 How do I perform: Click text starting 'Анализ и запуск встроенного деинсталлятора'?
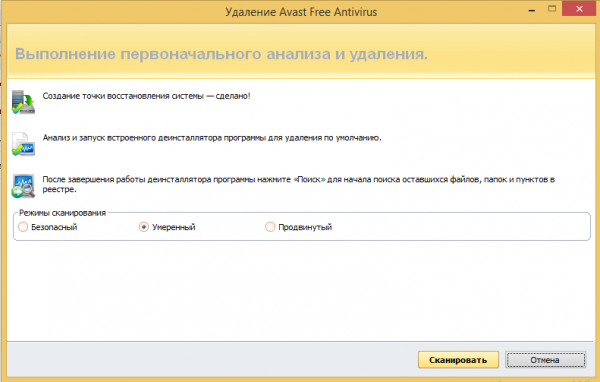coord(212,138)
